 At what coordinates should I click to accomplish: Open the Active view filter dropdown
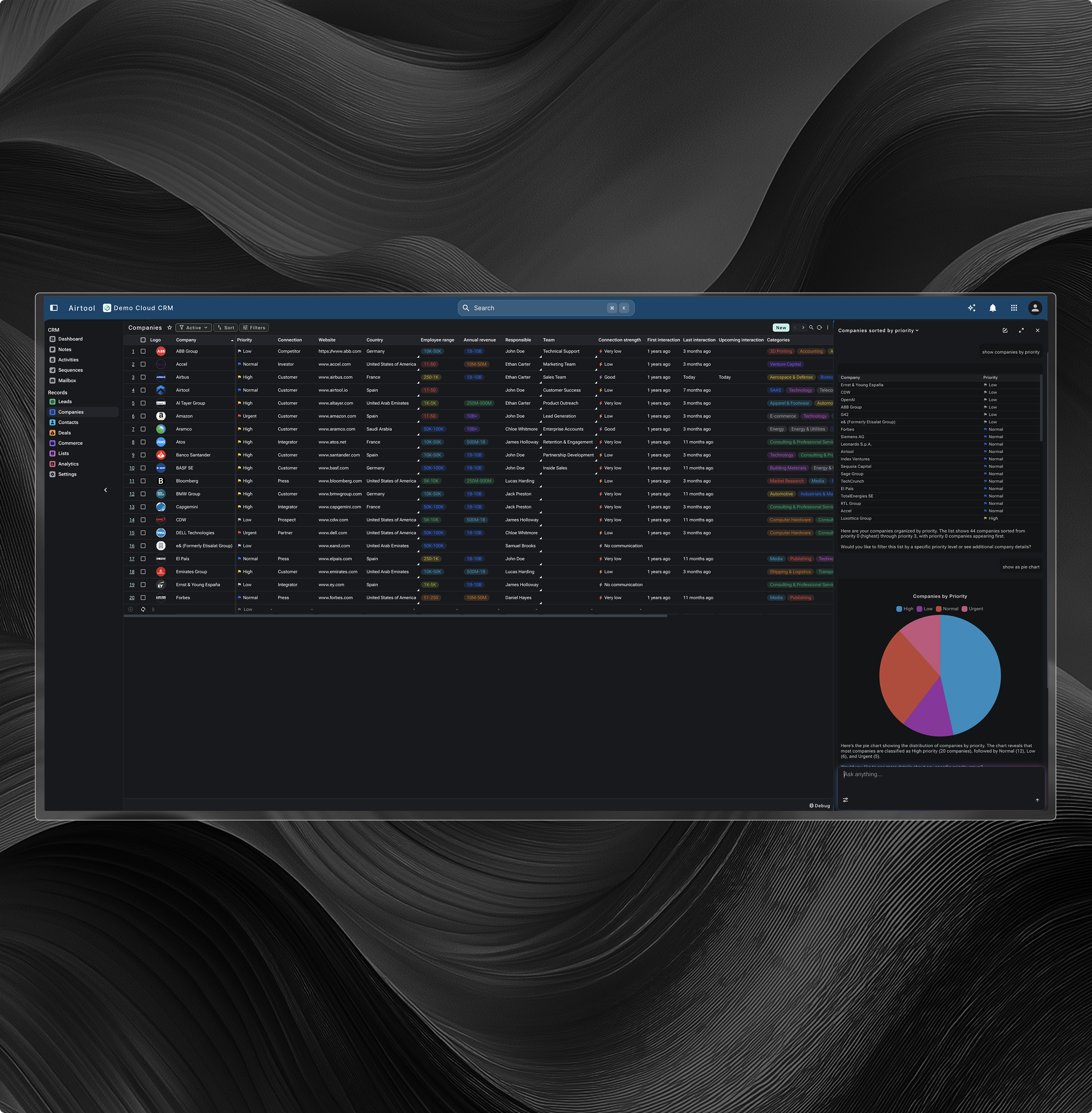193,328
